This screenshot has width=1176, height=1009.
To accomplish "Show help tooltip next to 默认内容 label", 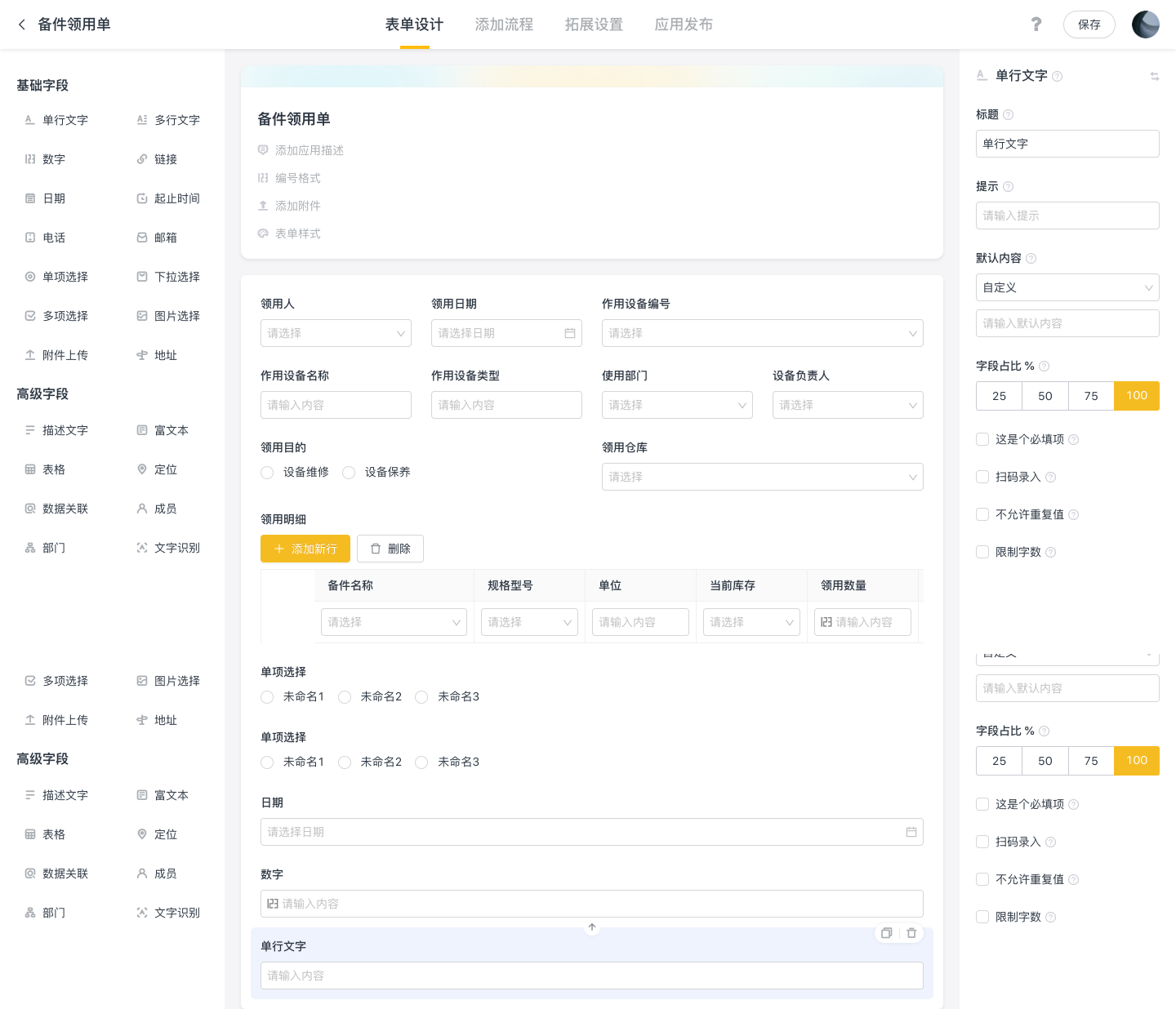I will 1031,258.
